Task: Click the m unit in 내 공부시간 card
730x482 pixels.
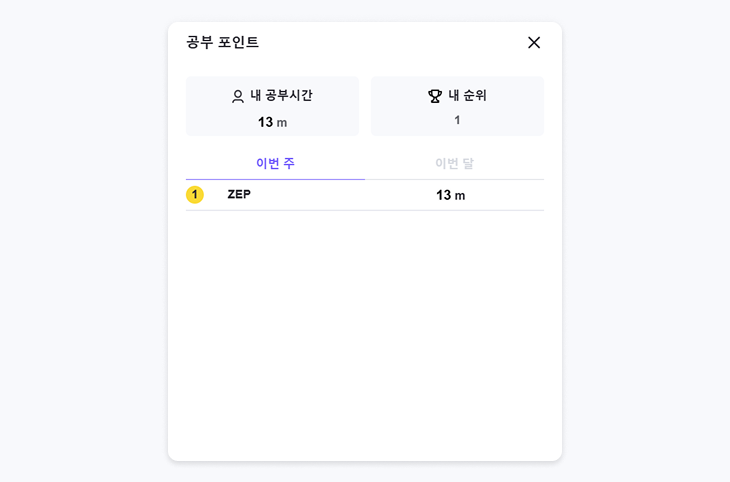Action: coord(282,123)
